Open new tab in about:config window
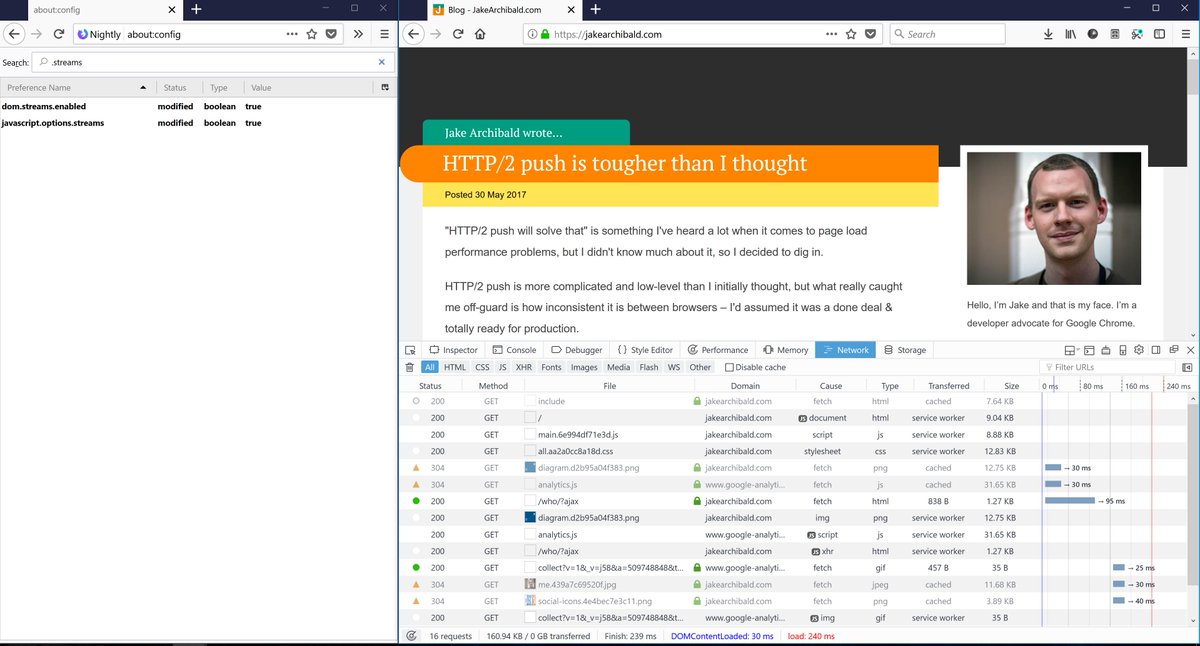 [196, 9]
